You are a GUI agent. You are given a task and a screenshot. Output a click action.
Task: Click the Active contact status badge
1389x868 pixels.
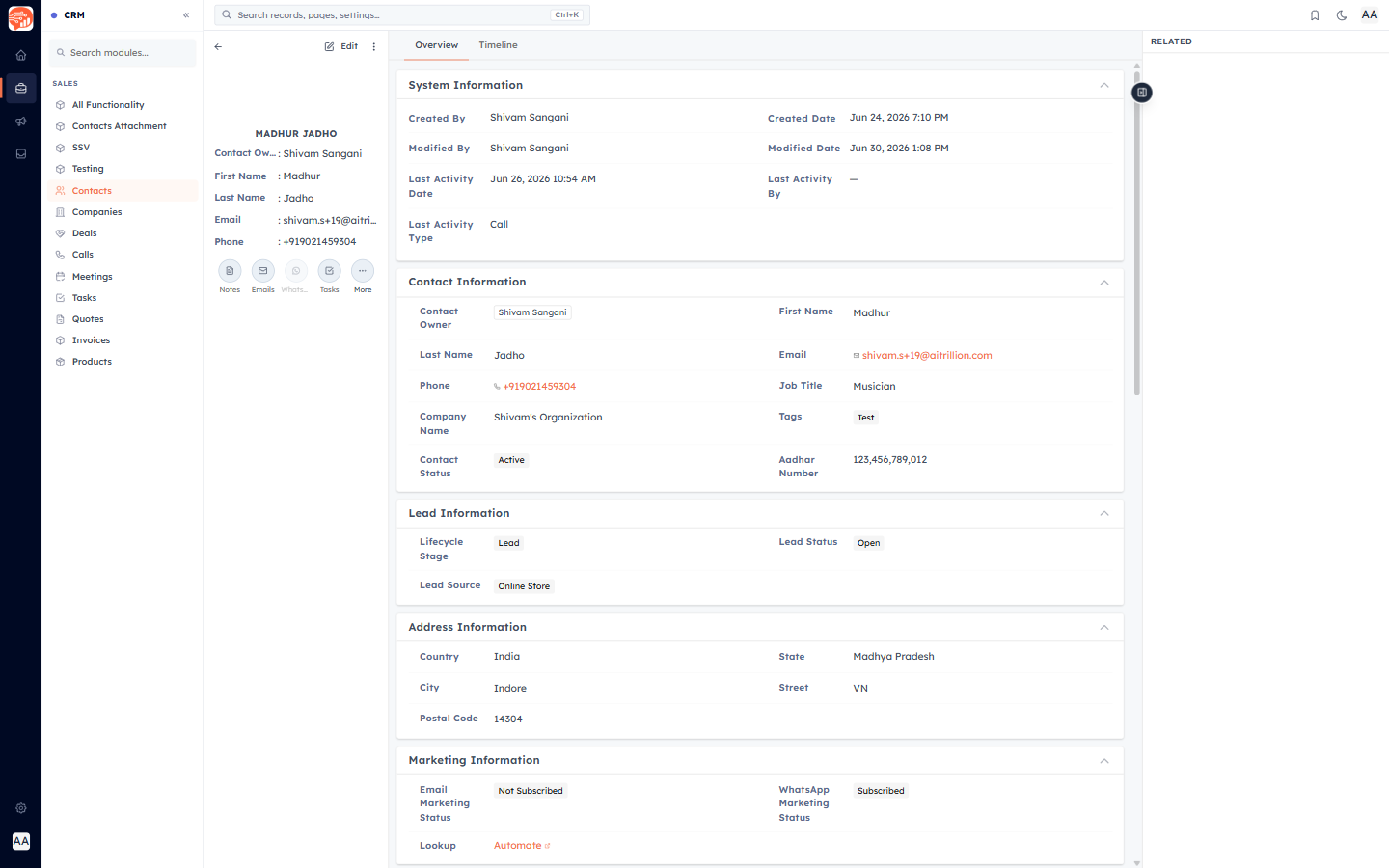[511, 460]
